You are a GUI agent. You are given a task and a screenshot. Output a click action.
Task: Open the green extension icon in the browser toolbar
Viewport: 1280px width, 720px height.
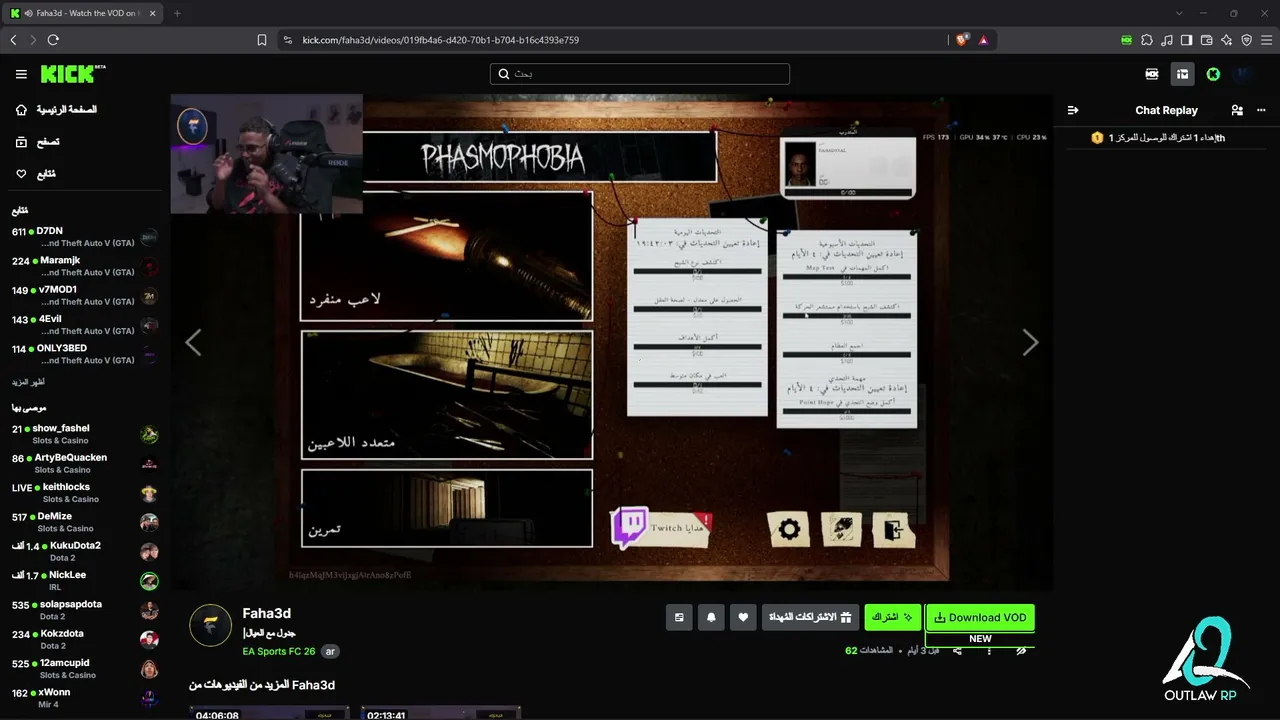1127,40
